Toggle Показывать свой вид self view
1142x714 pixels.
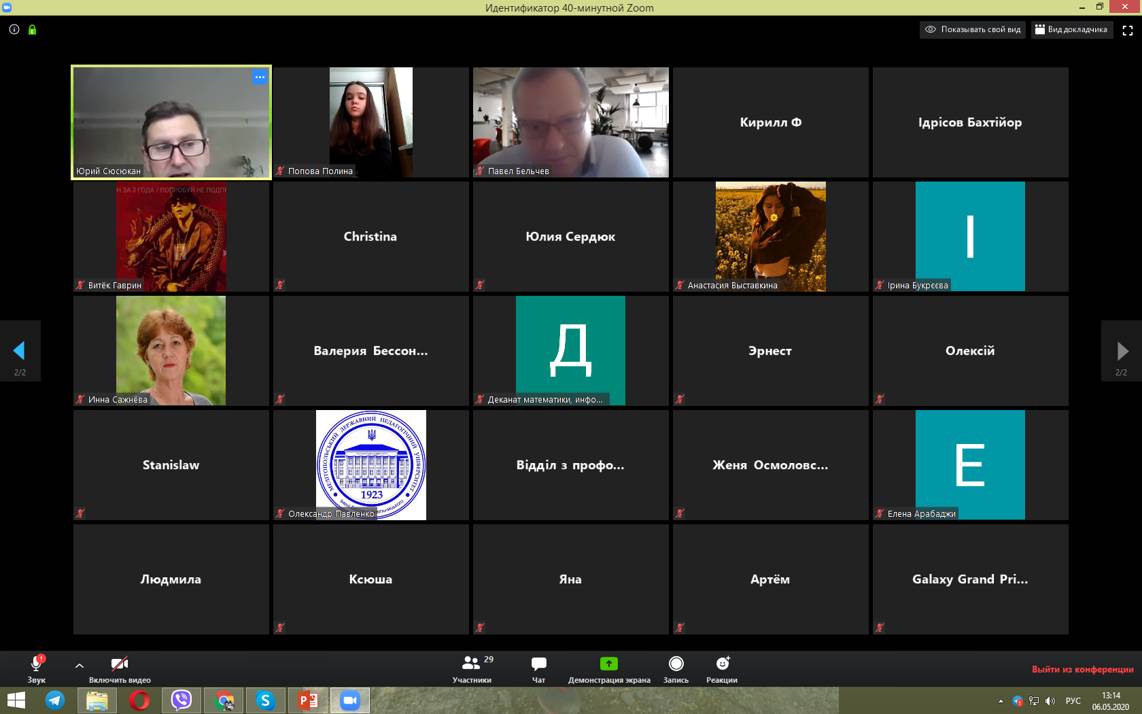click(x=973, y=30)
